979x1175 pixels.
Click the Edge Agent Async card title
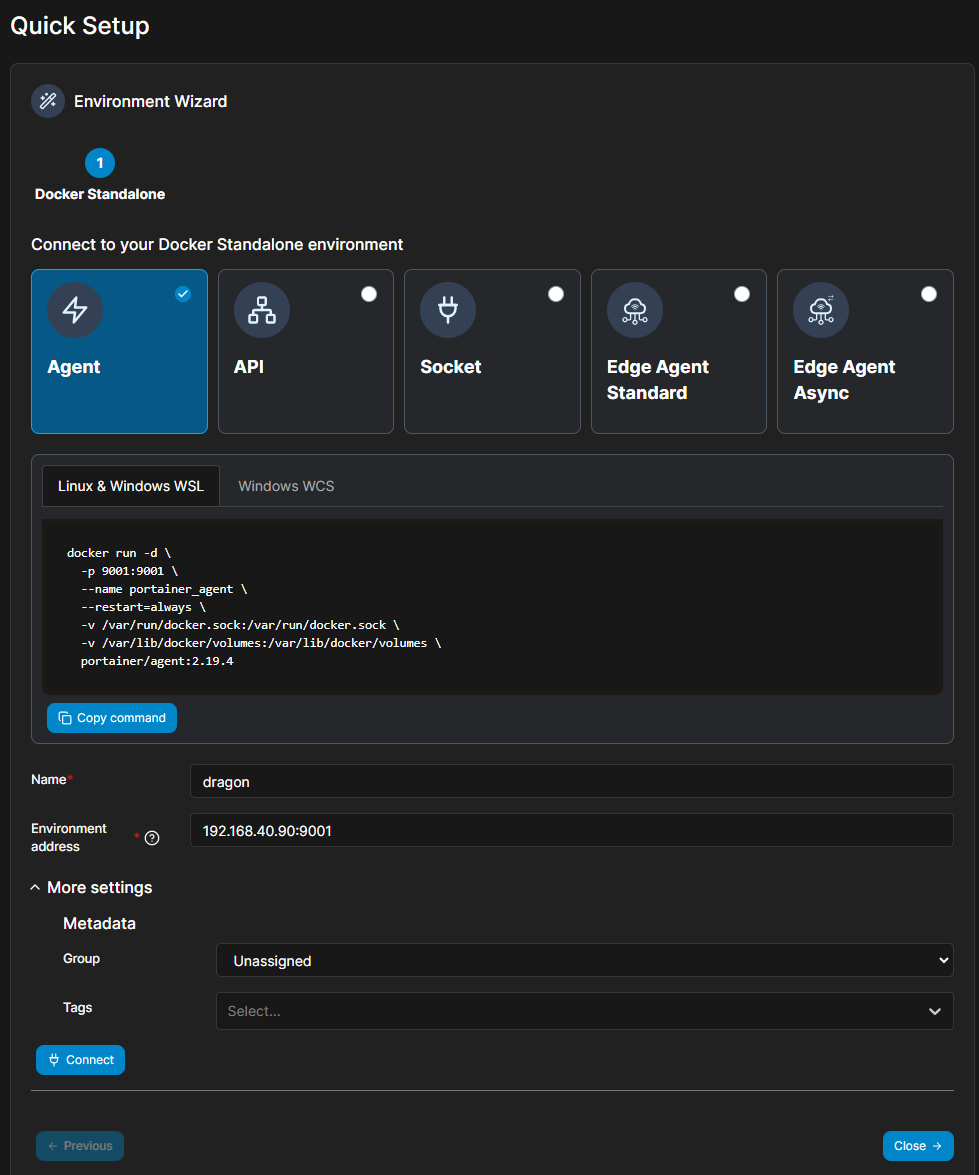point(844,380)
